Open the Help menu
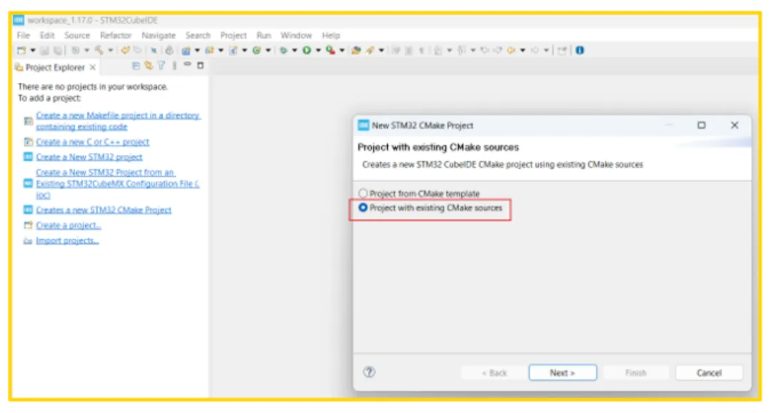 tap(331, 35)
